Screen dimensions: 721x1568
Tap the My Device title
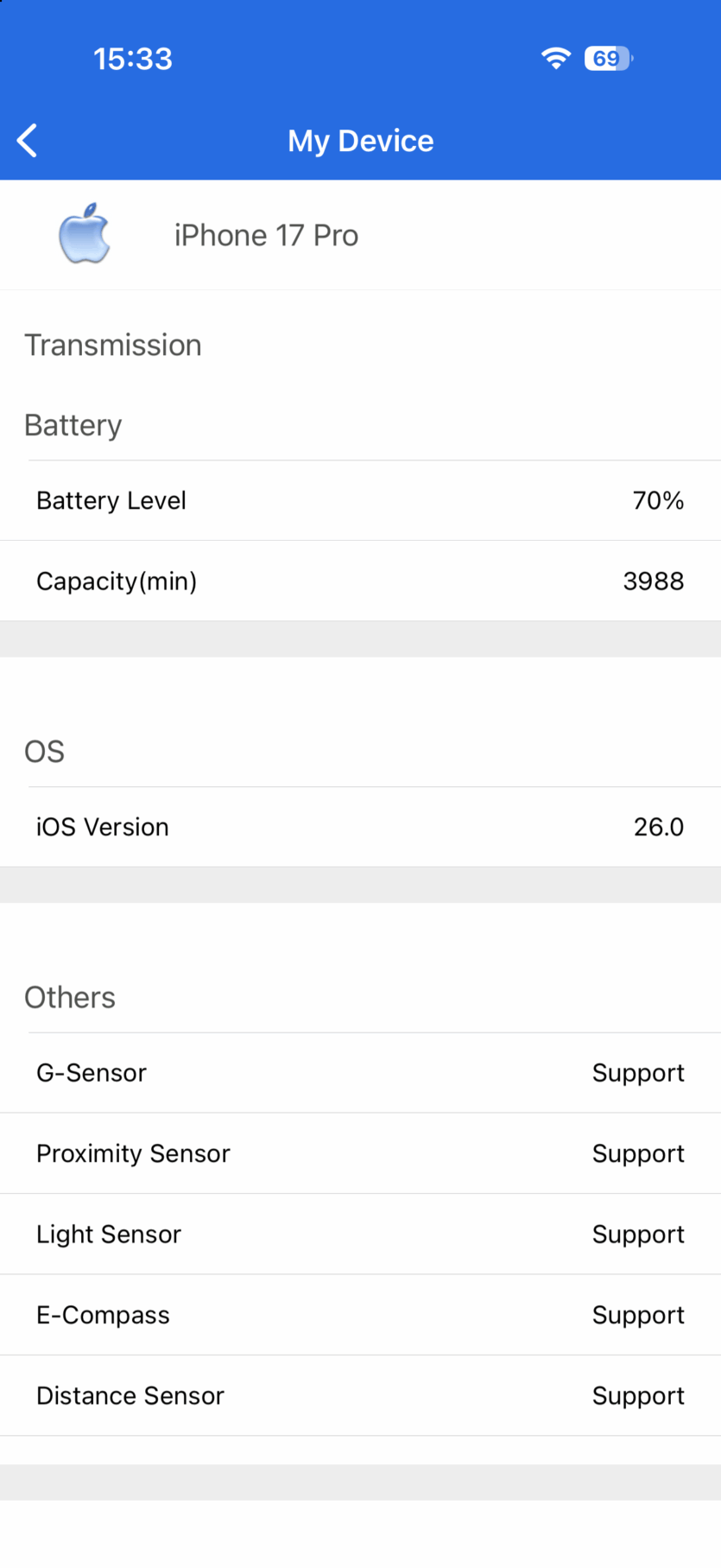click(x=361, y=141)
